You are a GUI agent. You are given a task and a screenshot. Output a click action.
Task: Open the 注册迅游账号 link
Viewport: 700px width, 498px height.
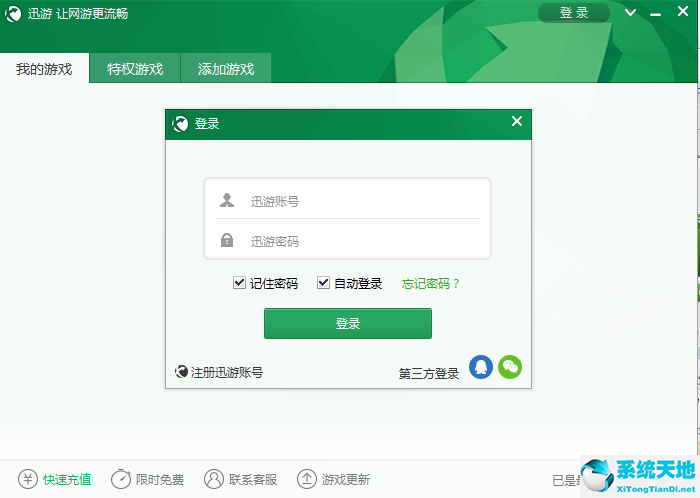pos(227,372)
